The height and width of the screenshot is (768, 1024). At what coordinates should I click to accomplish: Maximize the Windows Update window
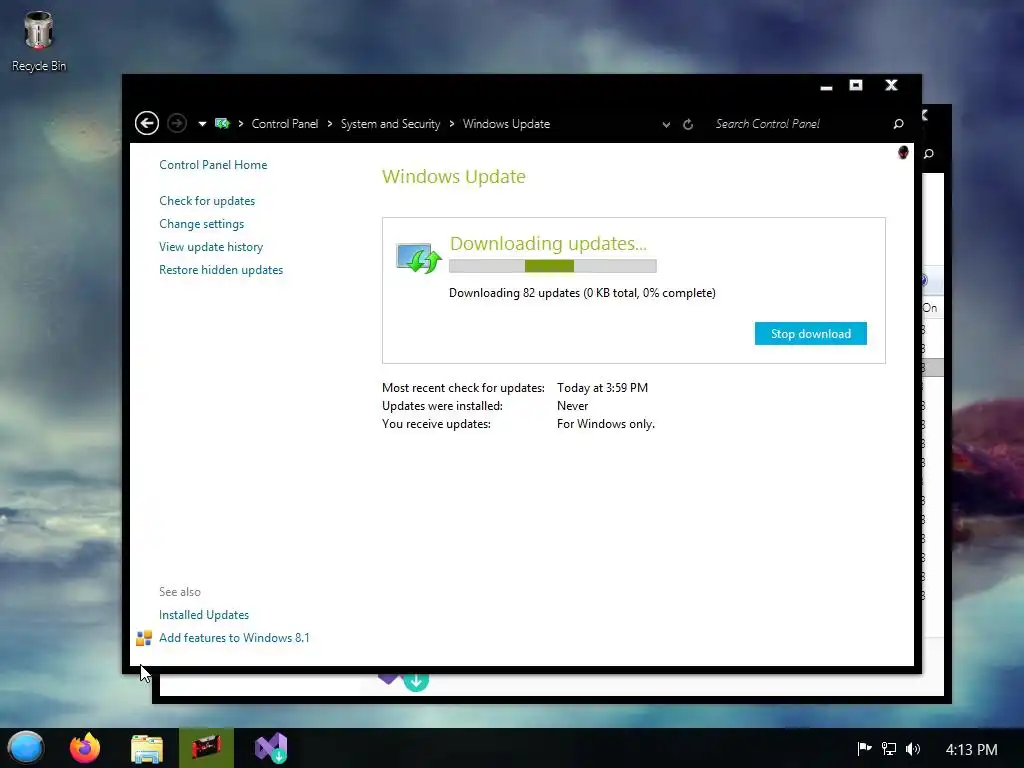click(x=856, y=86)
